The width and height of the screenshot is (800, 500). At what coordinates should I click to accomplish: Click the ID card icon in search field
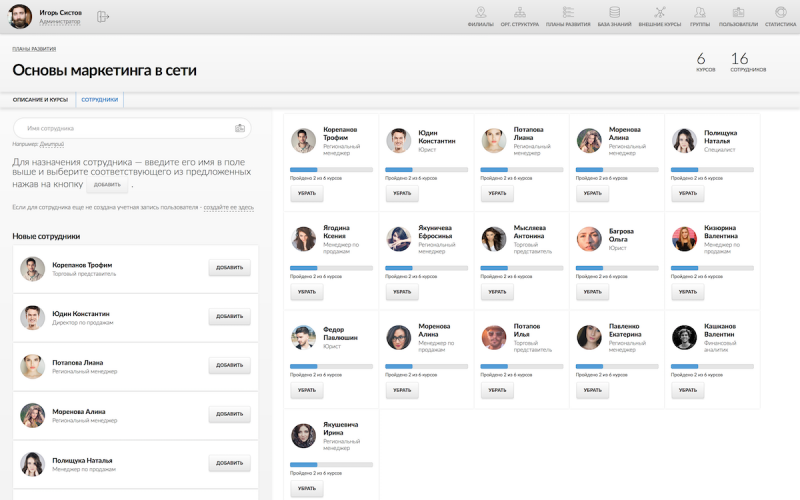pos(240,128)
